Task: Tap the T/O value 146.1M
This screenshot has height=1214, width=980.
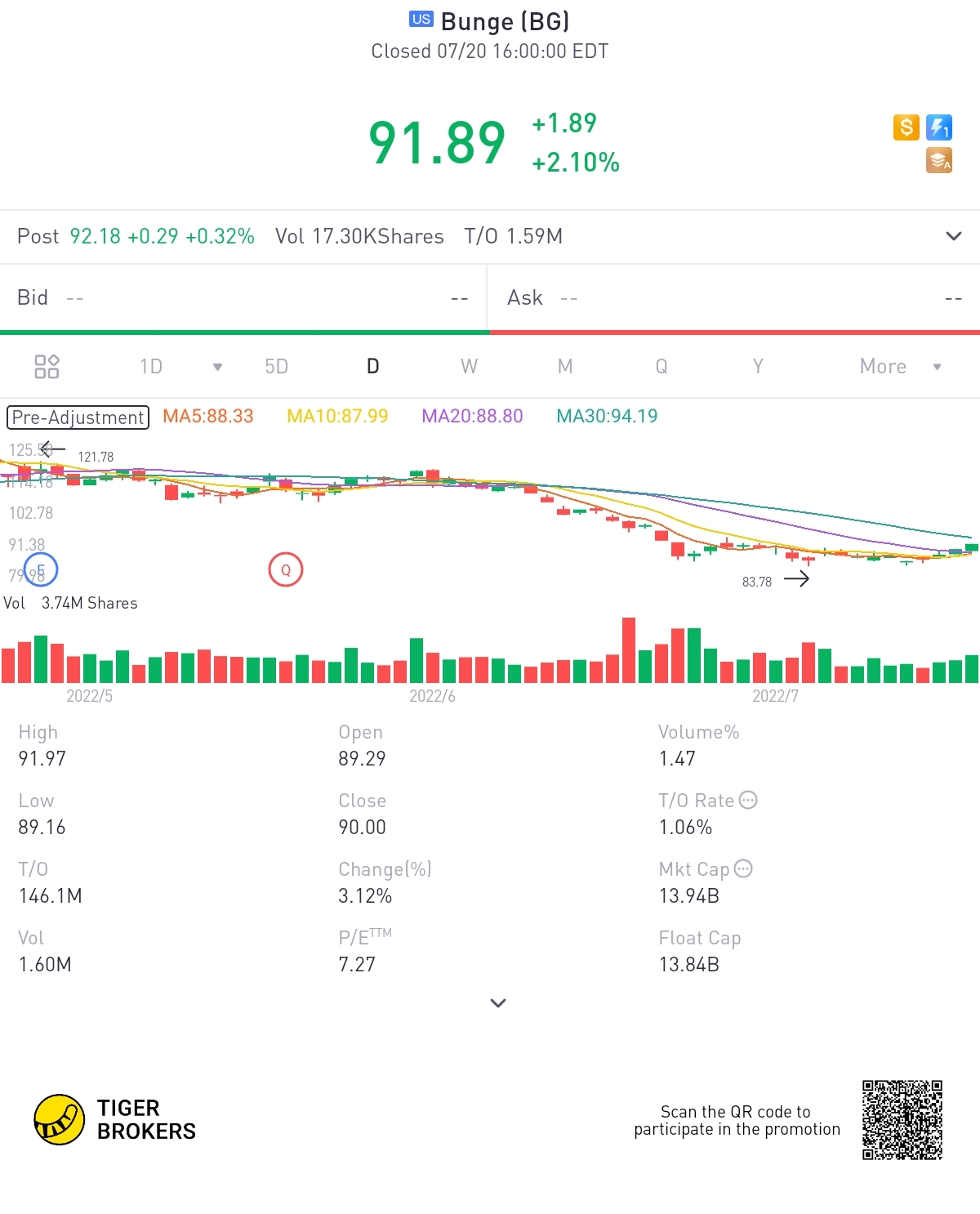Action: coord(51,895)
